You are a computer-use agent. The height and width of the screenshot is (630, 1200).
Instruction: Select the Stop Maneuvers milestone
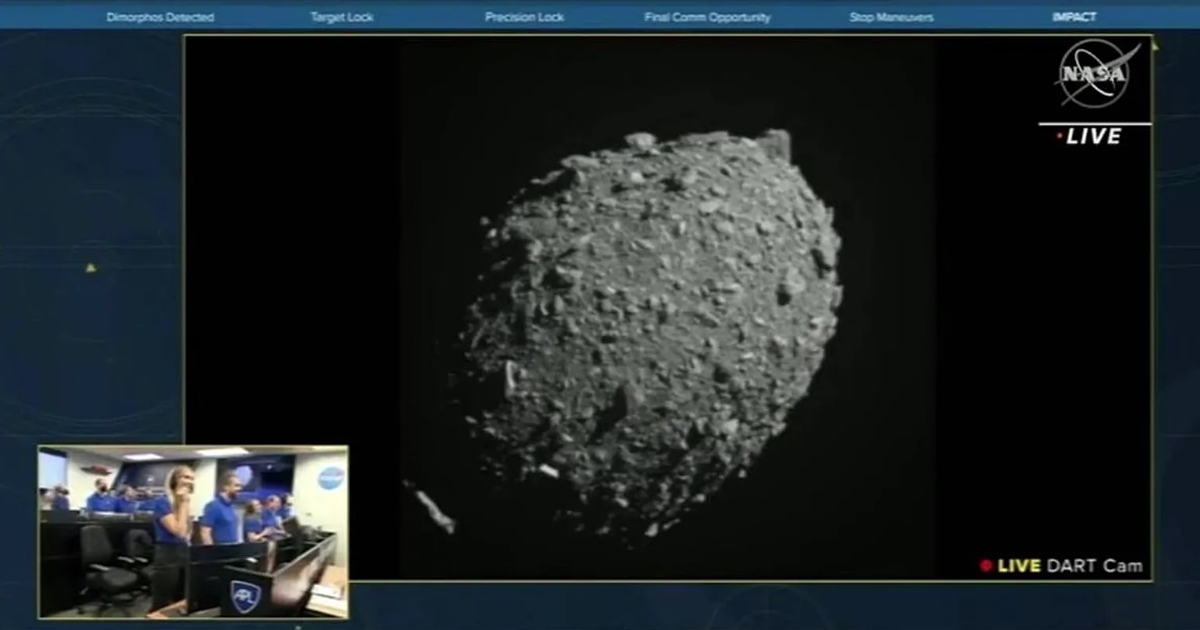[891, 17]
